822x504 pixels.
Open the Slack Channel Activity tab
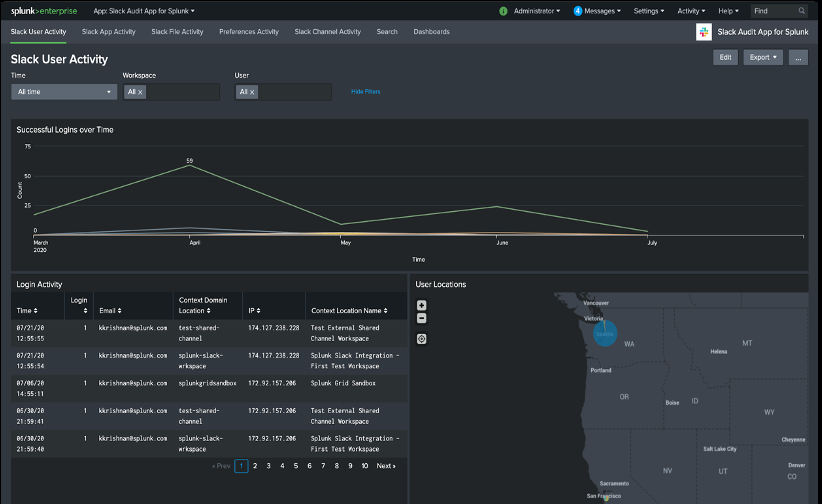click(328, 32)
